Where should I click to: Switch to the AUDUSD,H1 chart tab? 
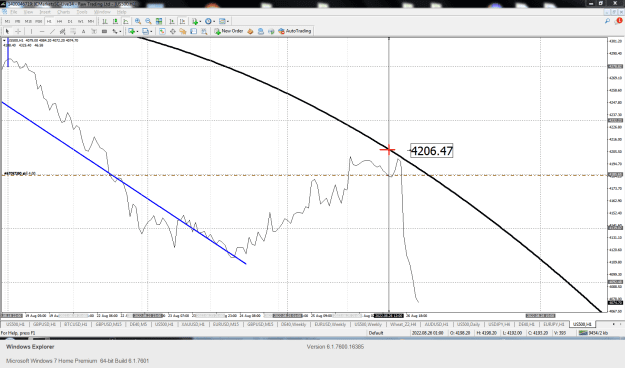pyautogui.click(x=436, y=325)
